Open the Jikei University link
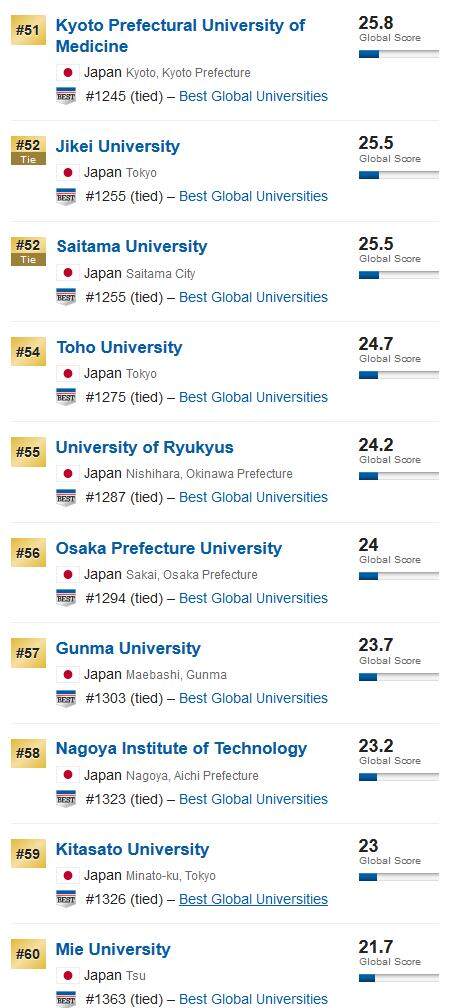This screenshot has height=1008, width=449. click(118, 147)
